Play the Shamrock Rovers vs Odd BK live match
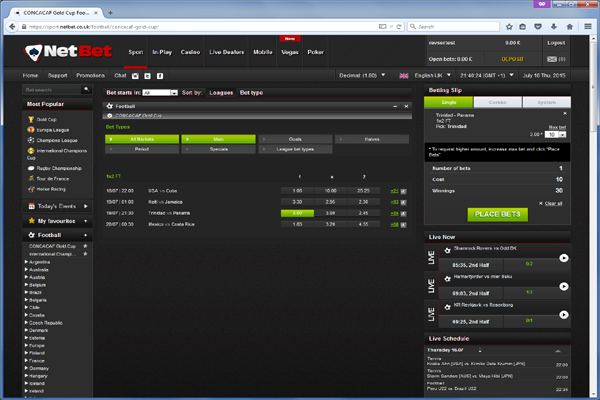 [x=564, y=258]
